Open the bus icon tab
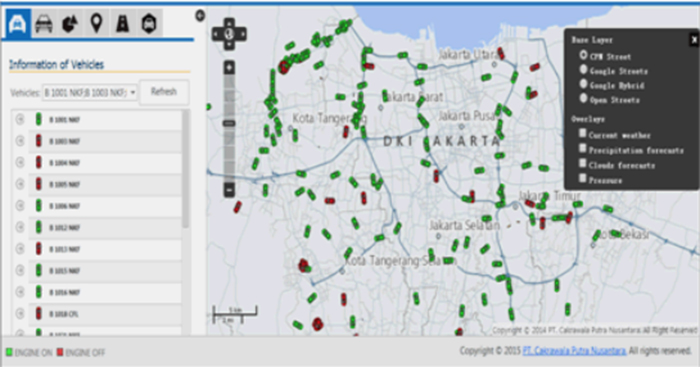 (x=149, y=23)
